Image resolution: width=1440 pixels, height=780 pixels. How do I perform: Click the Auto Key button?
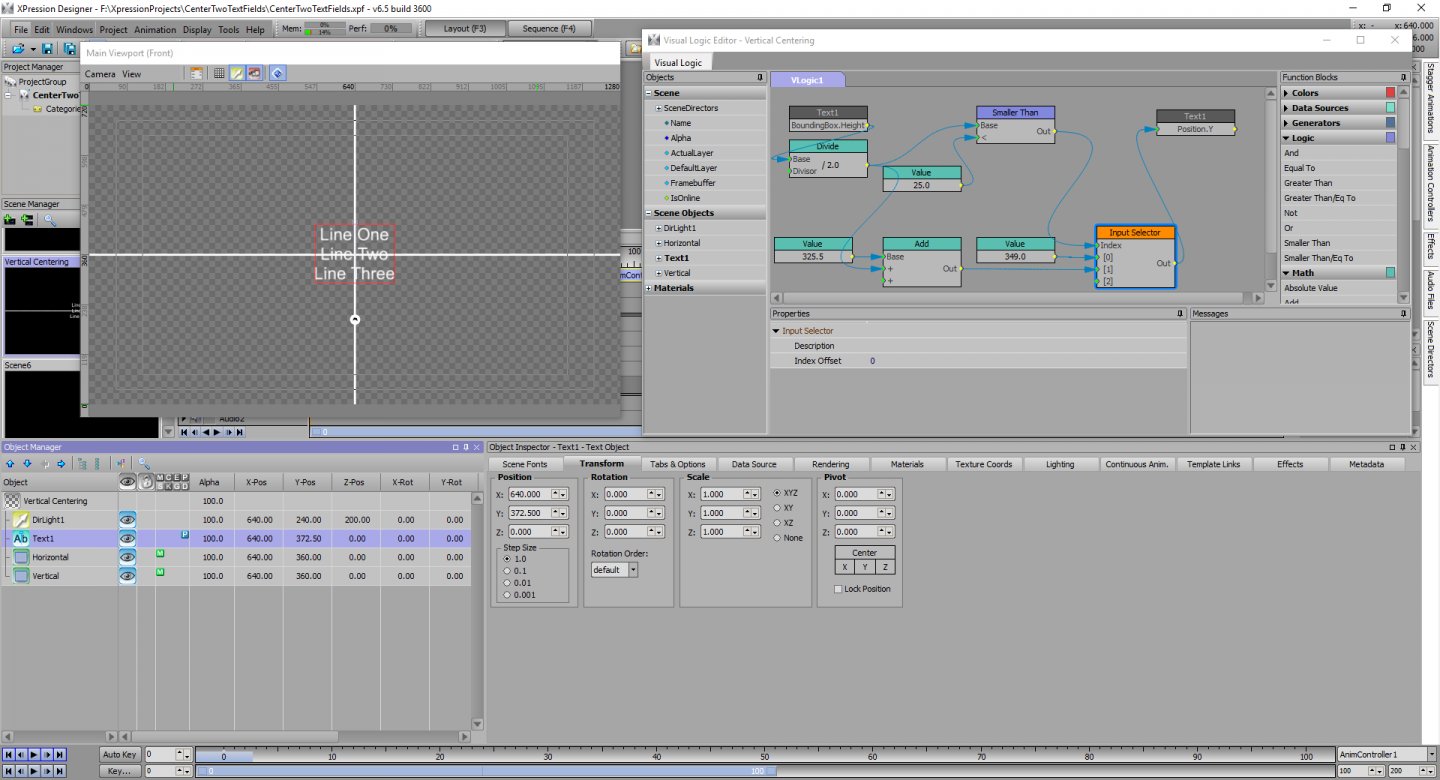click(119, 754)
